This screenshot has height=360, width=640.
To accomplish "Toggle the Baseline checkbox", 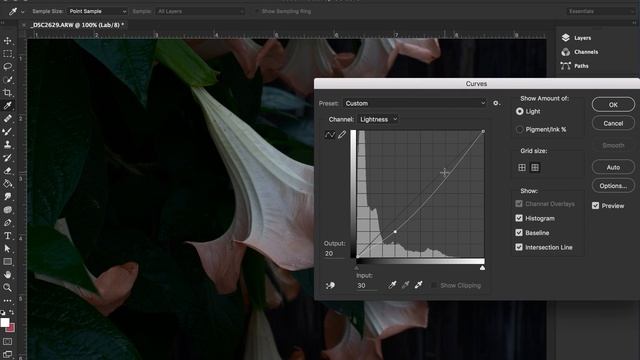I will [x=519, y=233].
